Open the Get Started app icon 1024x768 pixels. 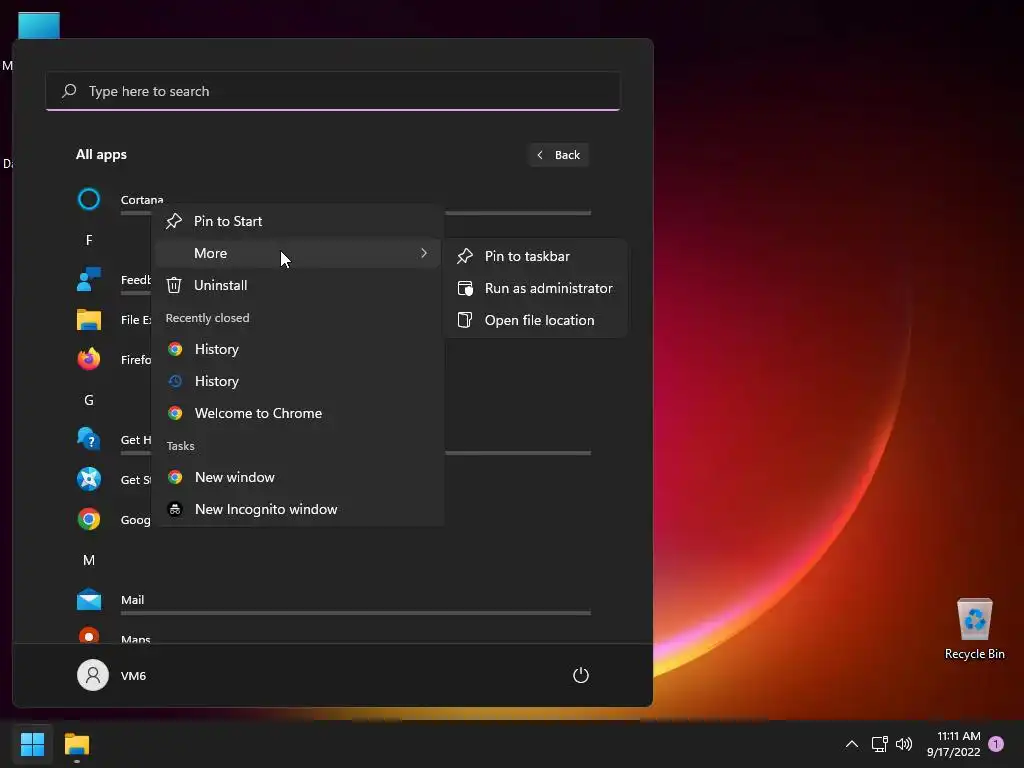pyautogui.click(x=89, y=479)
